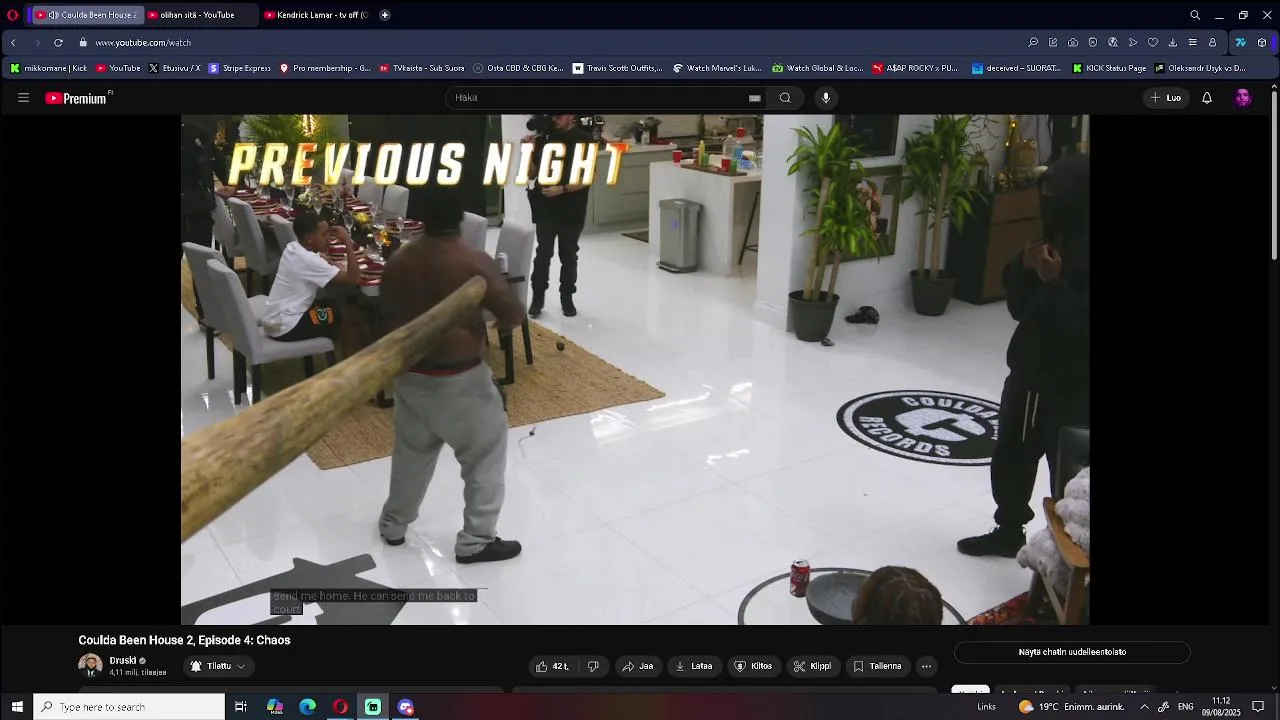Switch to Kendrick Lamar - tv off tab

click(x=317, y=15)
